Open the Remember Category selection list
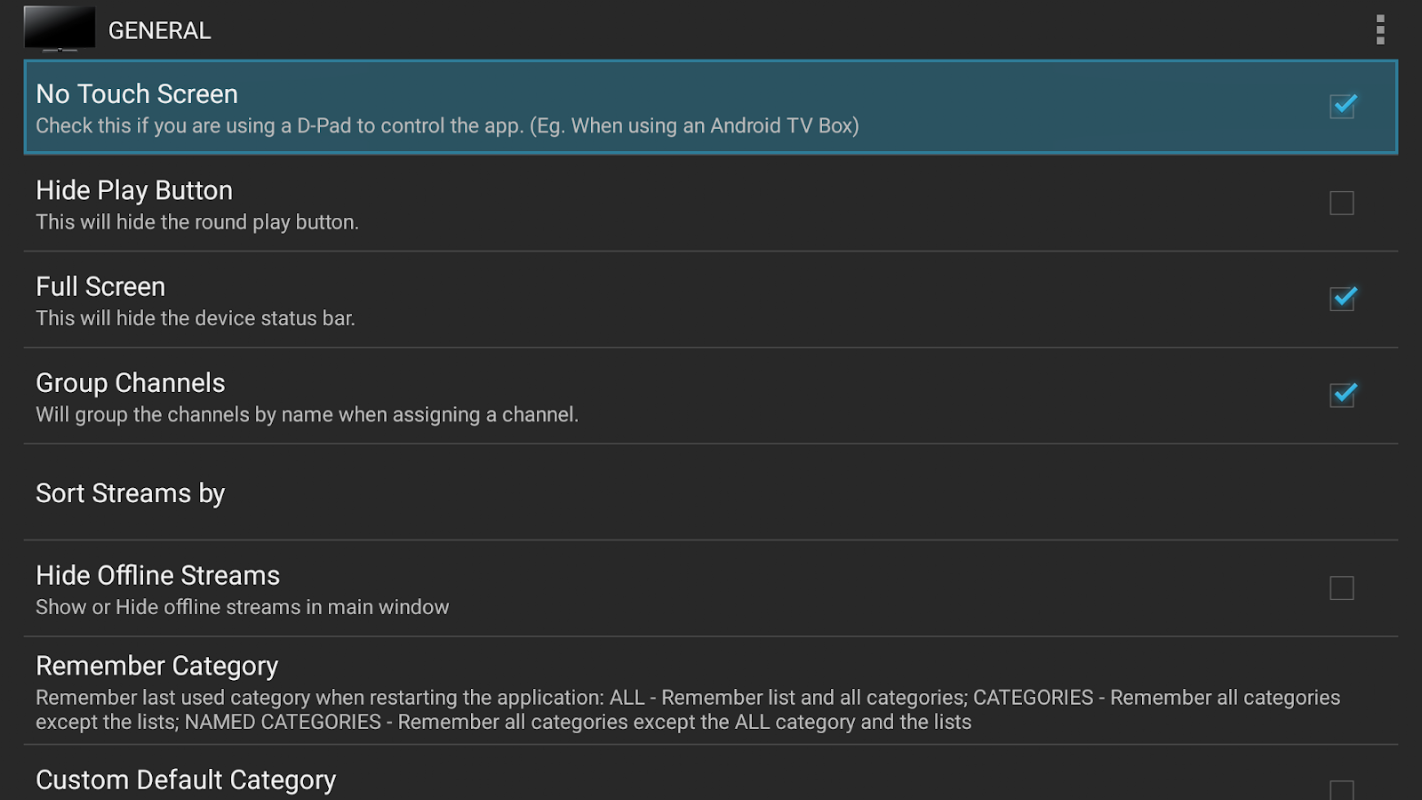1422x800 pixels. [x=157, y=666]
